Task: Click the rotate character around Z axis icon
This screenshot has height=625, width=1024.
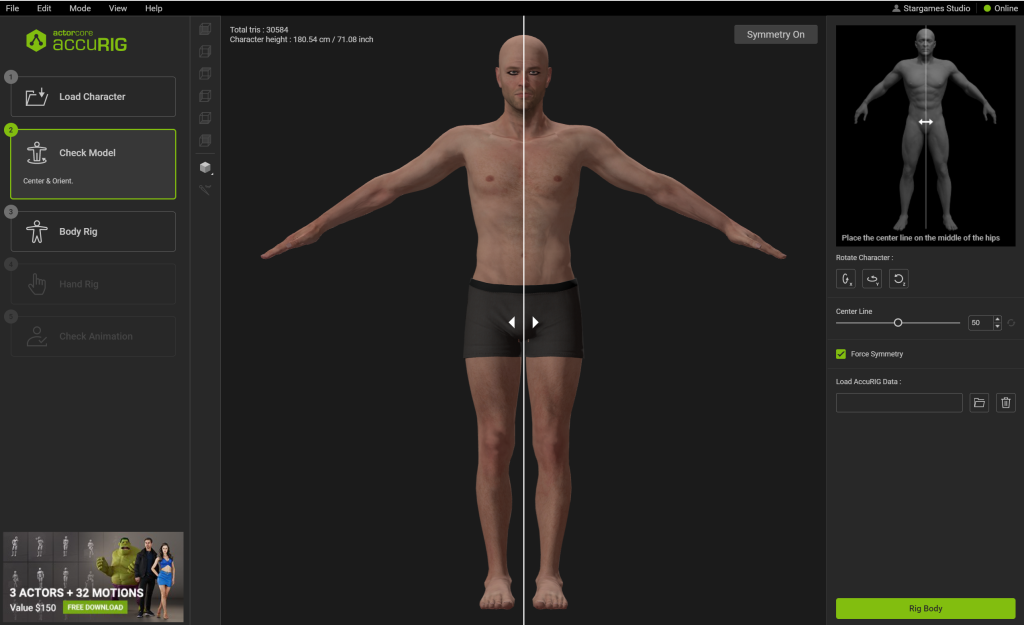Action: point(899,279)
